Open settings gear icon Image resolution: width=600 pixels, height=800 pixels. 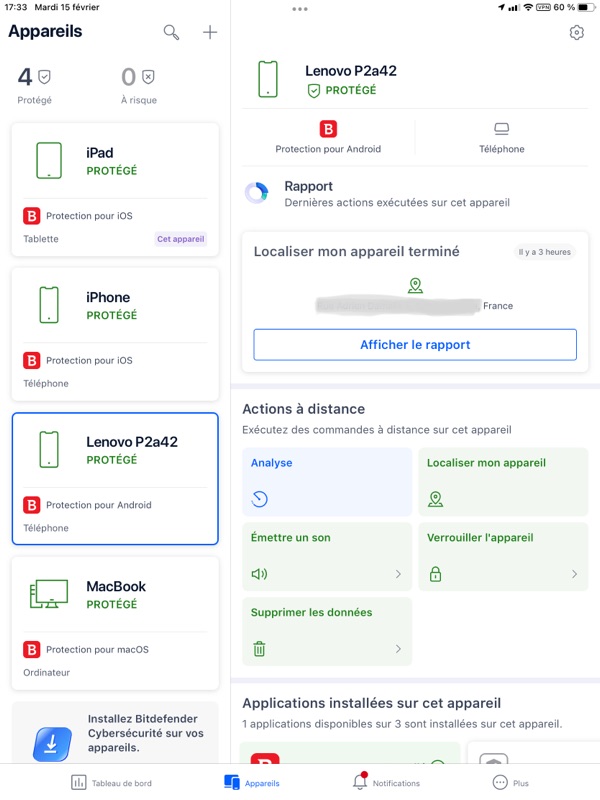(576, 33)
